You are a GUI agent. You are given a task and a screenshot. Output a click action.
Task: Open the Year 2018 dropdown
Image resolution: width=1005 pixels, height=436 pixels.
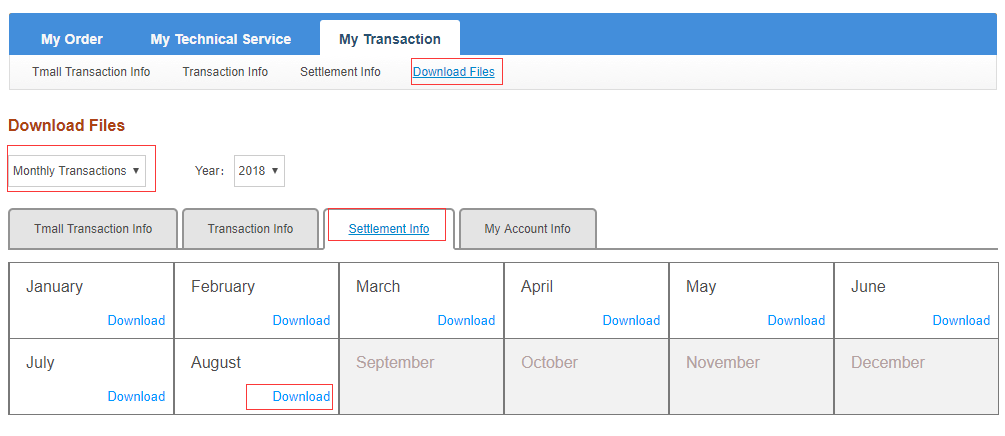(259, 171)
